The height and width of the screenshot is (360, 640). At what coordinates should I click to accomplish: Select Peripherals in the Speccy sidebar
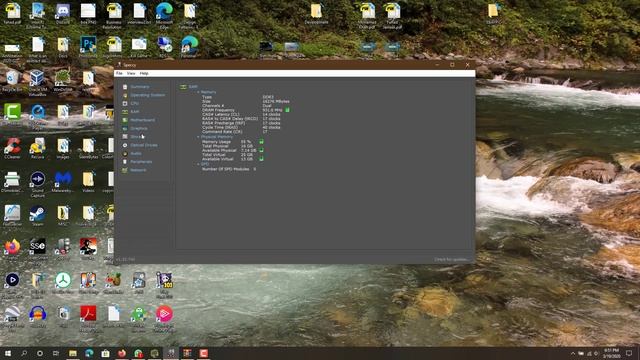point(141,162)
